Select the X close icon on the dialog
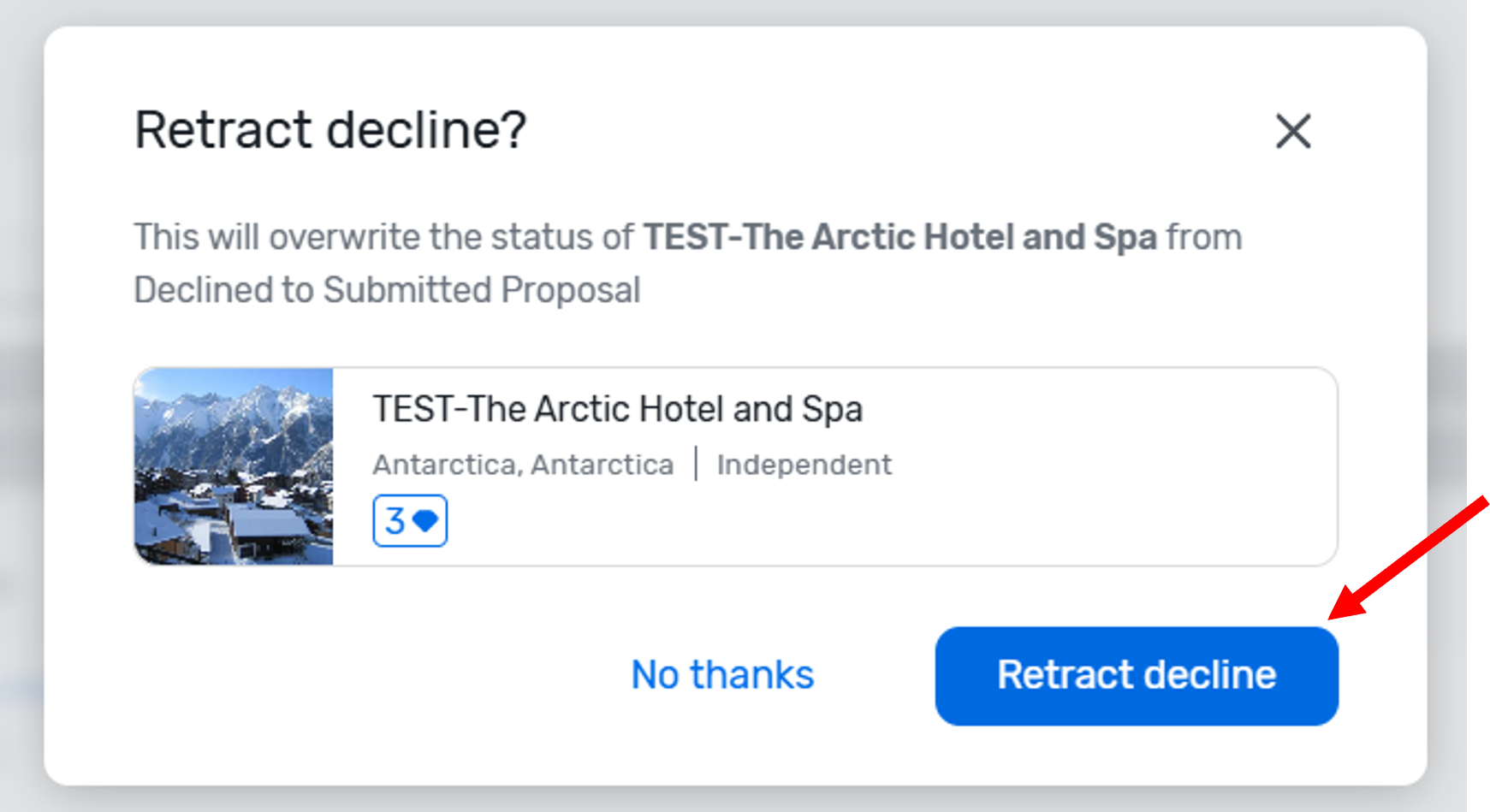Image resolution: width=1490 pixels, height=812 pixels. point(1292,131)
